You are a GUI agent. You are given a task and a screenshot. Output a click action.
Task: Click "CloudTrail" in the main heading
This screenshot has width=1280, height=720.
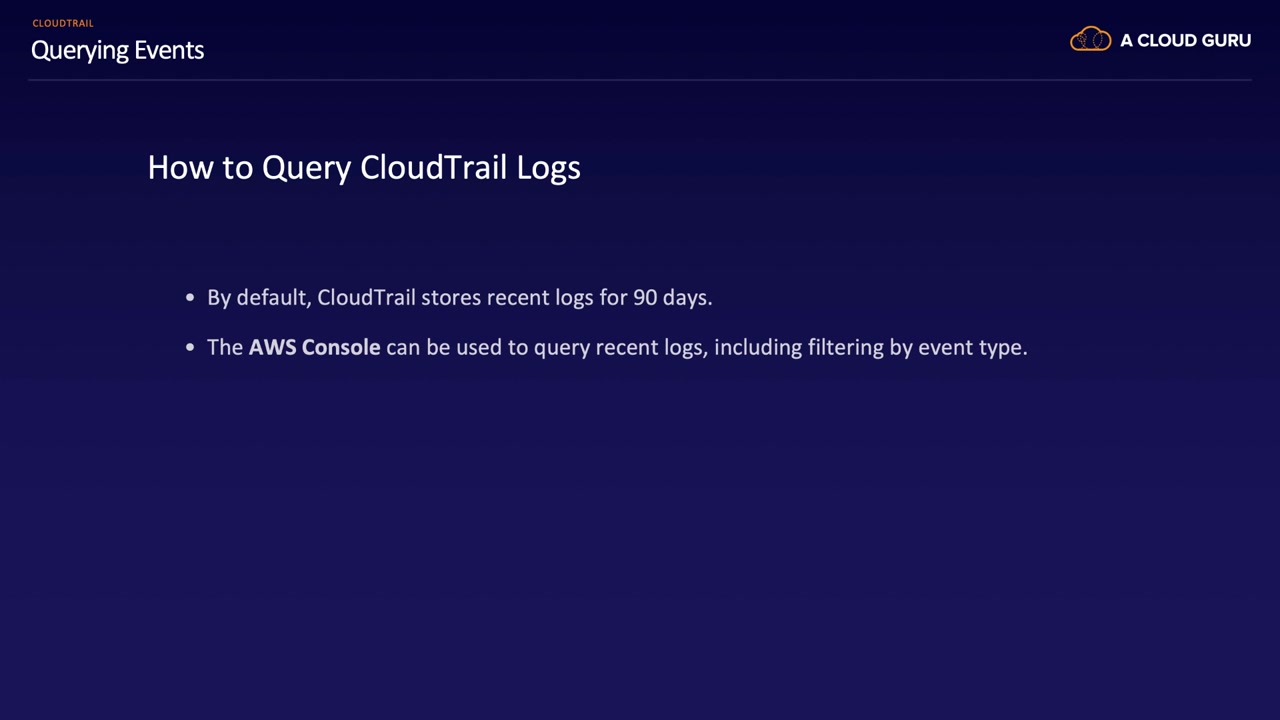[x=434, y=167]
